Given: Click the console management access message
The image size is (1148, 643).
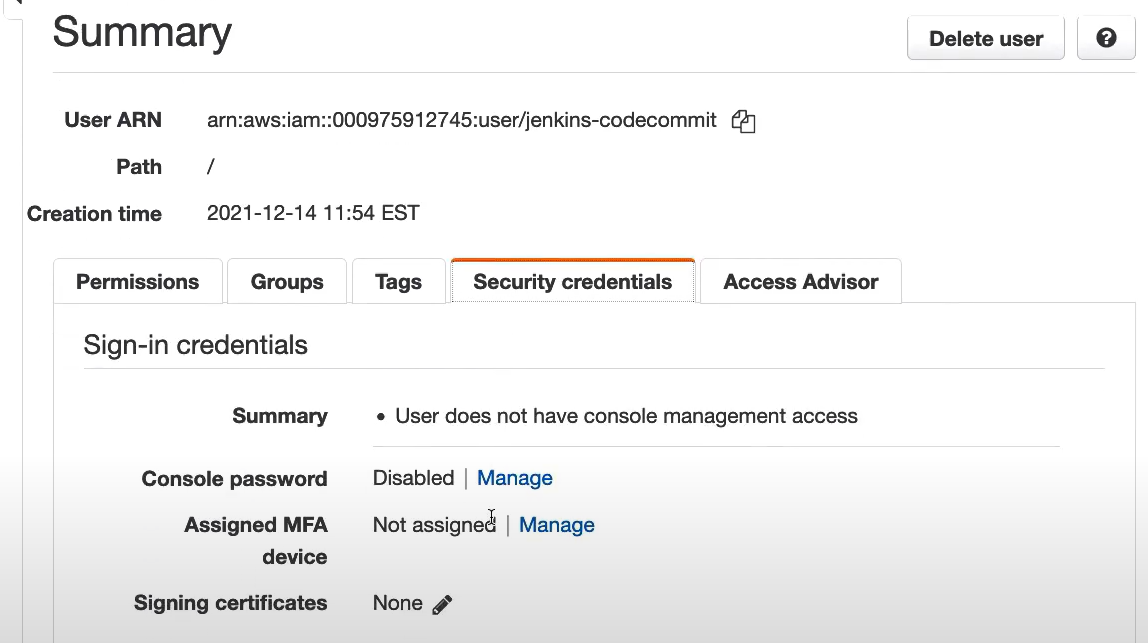Looking at the screenshot, I should pyautogui.click(x=626, y=416).
